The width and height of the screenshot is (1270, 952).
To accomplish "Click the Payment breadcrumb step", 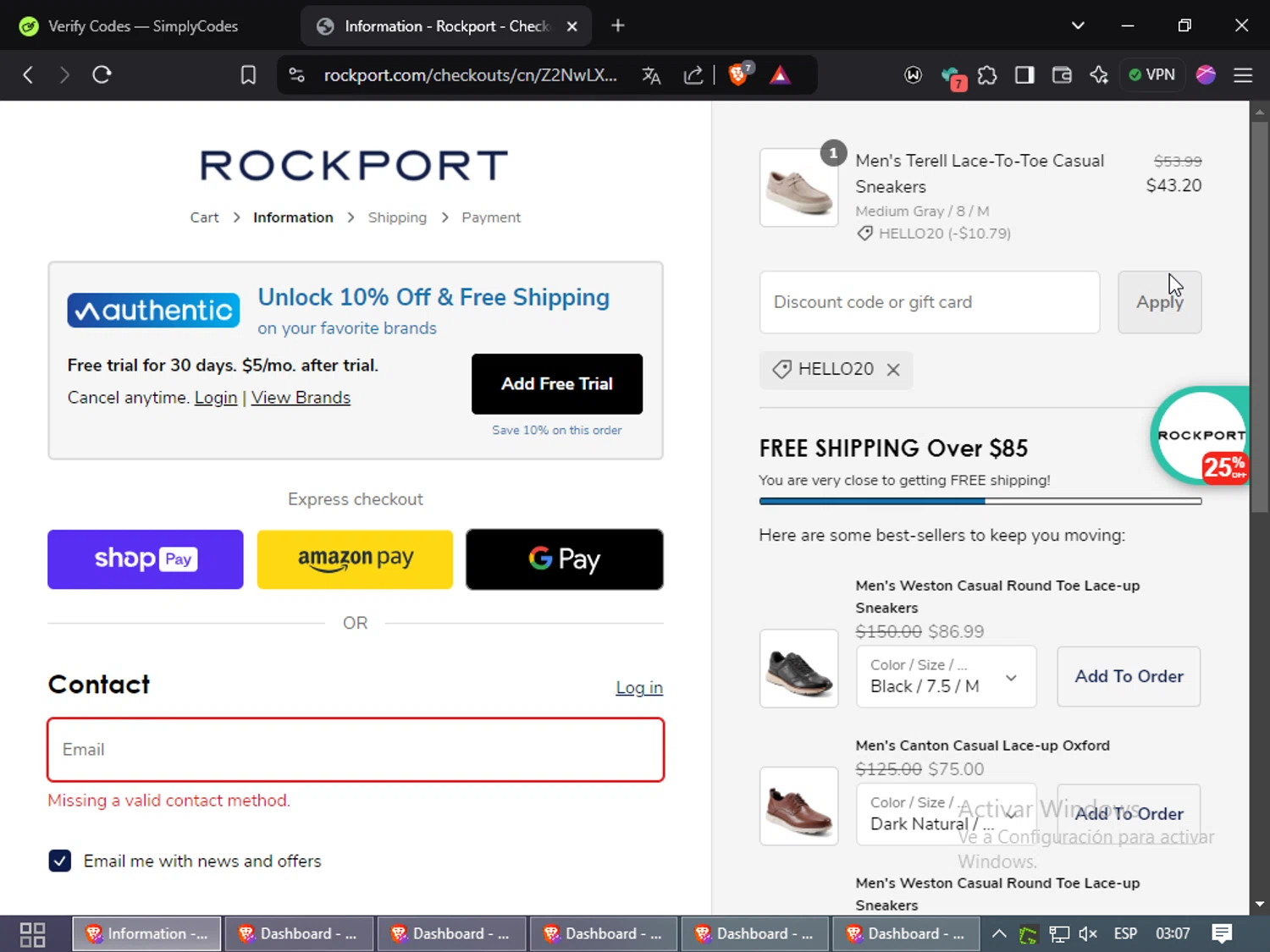I will coord(491,217).
